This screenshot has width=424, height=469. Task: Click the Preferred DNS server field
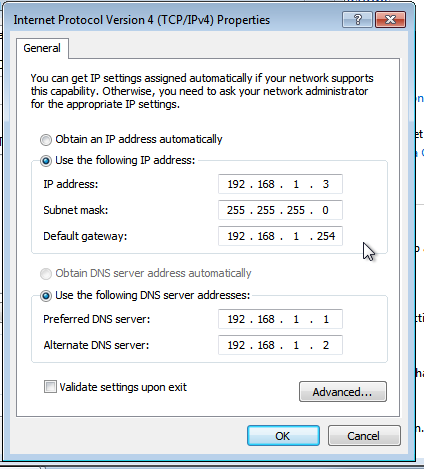click(x=280, y=319)
